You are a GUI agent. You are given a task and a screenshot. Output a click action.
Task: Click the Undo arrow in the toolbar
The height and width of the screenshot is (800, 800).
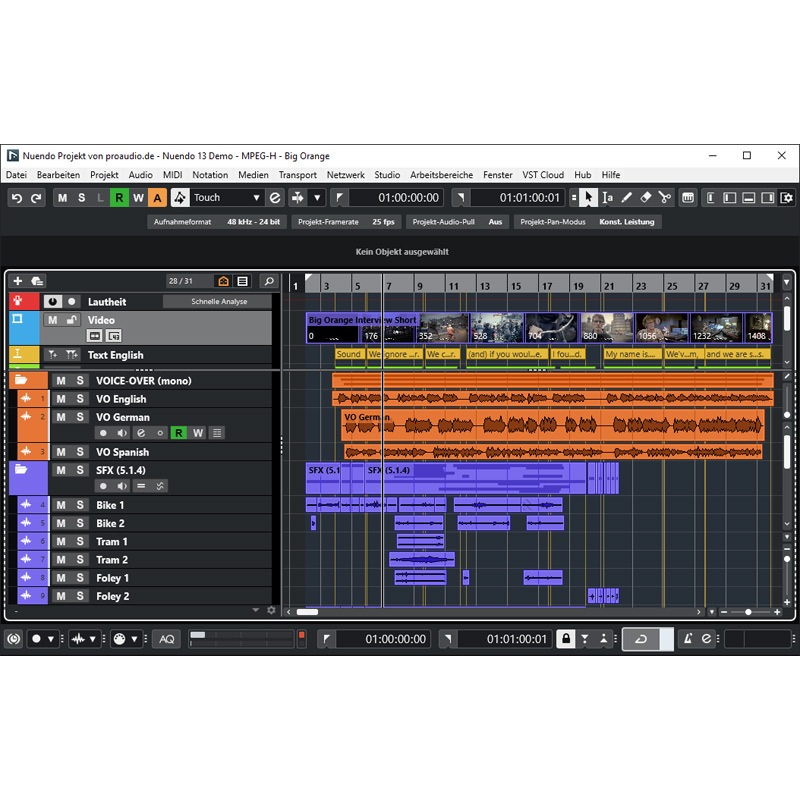(17, 198)
